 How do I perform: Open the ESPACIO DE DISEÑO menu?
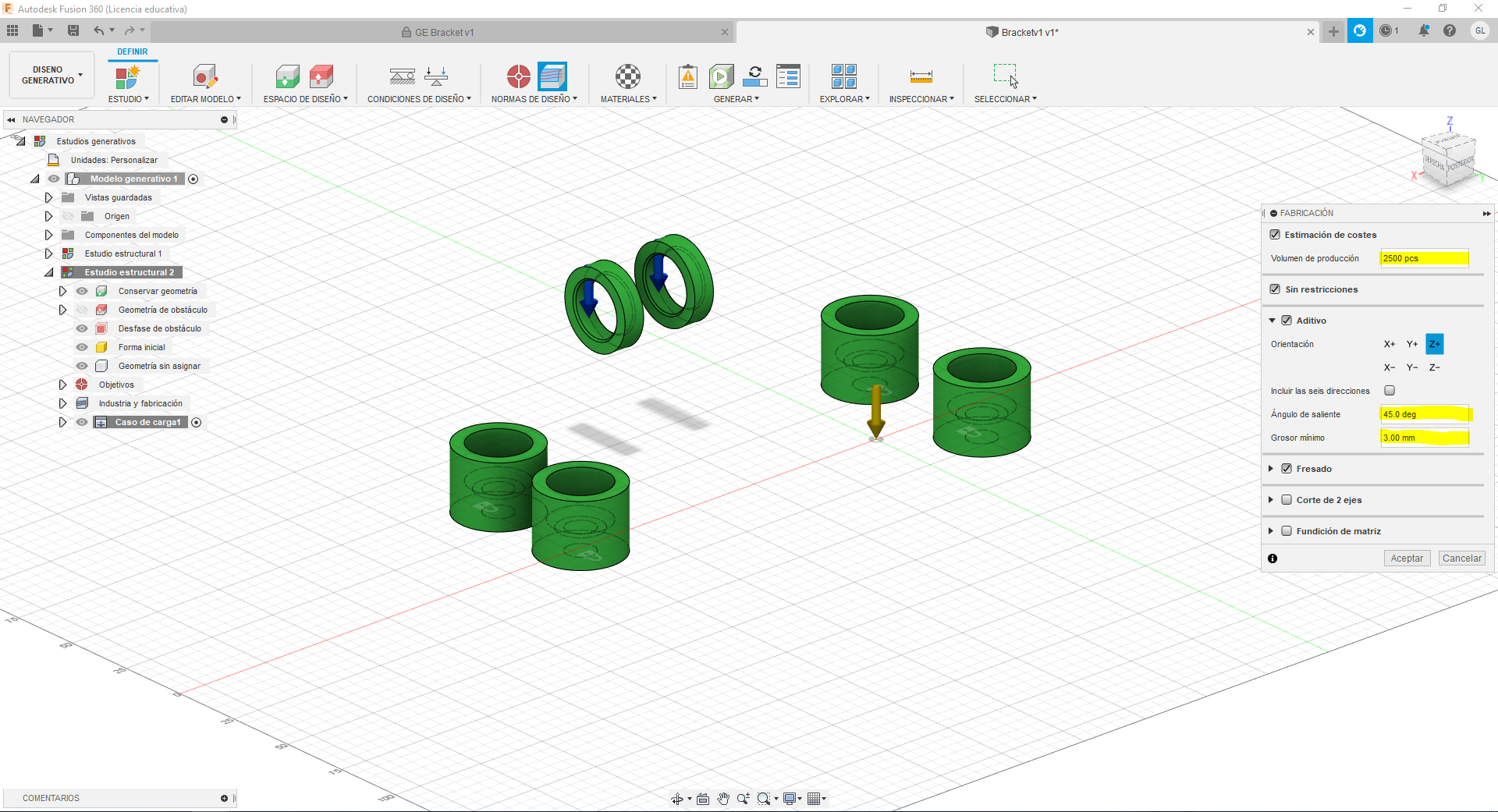tap(306, 99)
